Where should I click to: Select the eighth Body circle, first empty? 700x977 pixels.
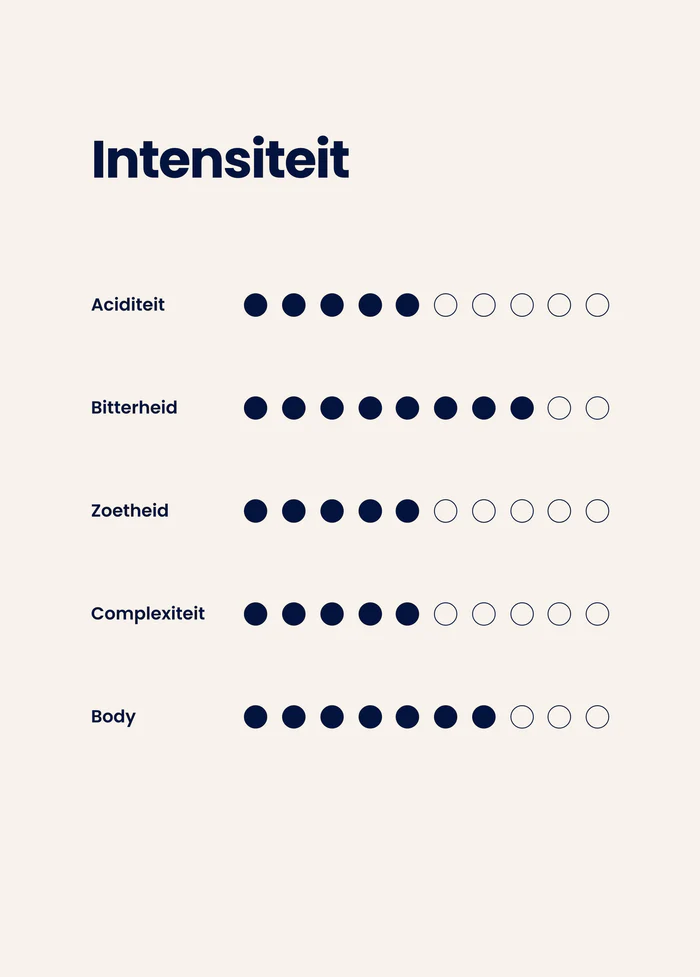[x=522, y=717]
